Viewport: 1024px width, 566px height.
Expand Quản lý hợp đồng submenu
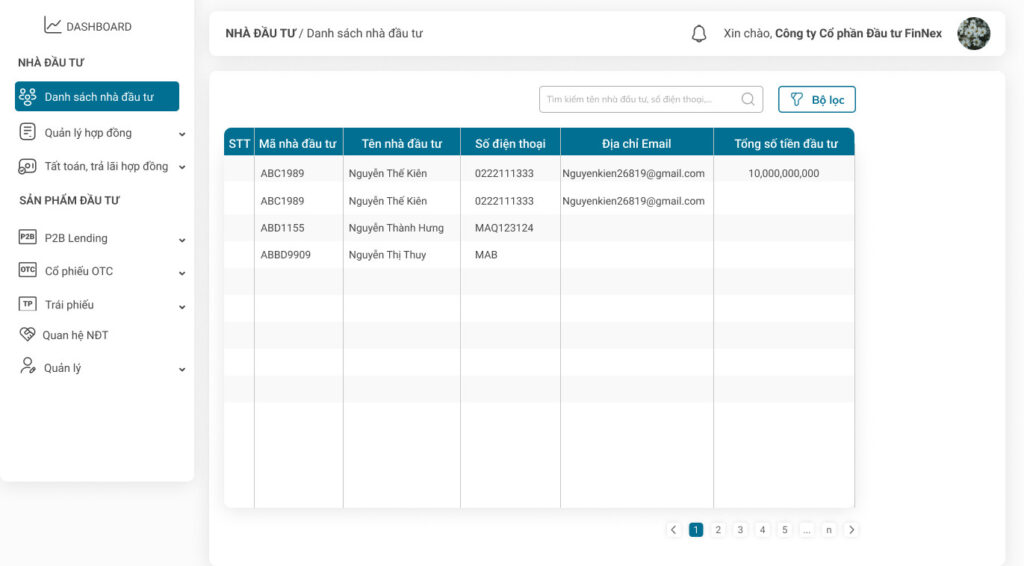182,134
